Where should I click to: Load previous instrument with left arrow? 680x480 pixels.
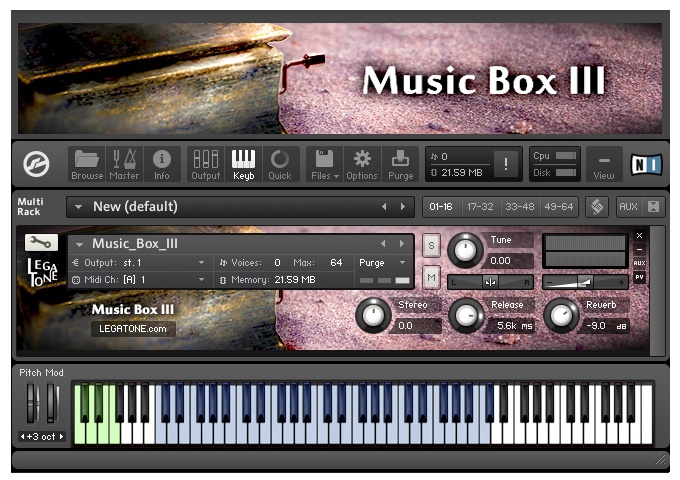pyautogui.click(x=383, y=244)
